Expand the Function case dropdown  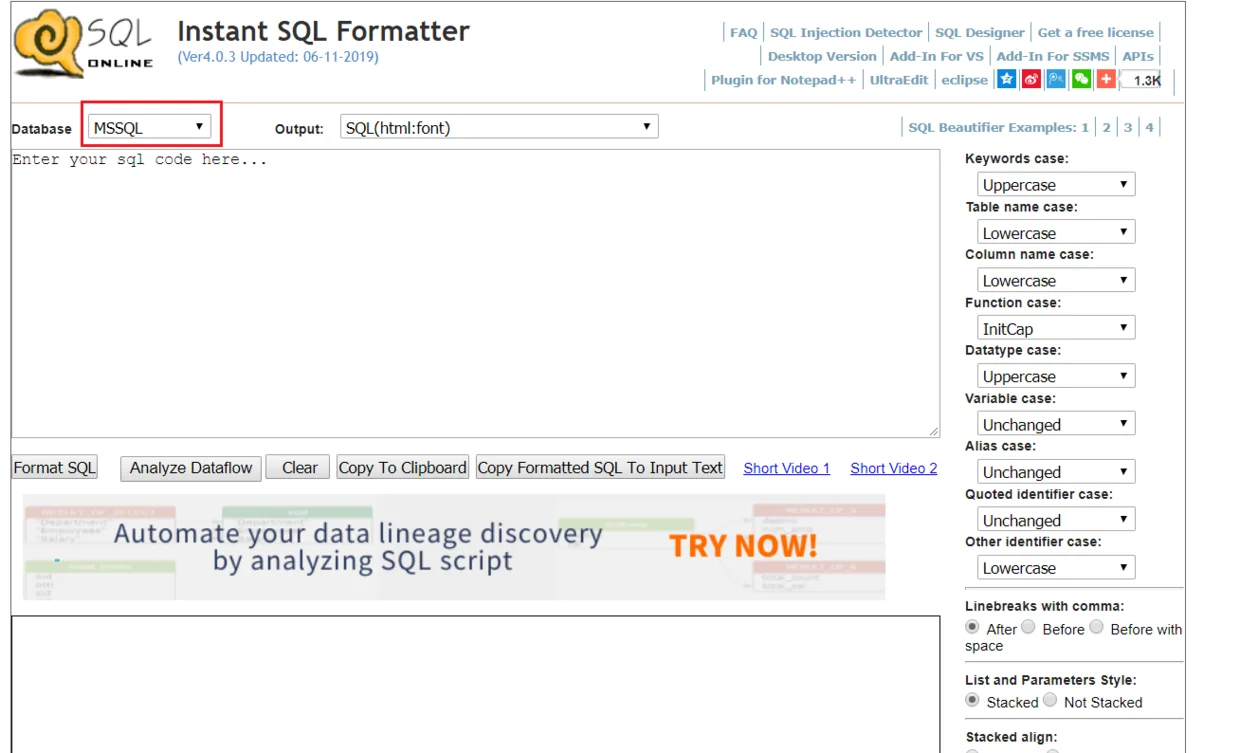(1056, 328)
